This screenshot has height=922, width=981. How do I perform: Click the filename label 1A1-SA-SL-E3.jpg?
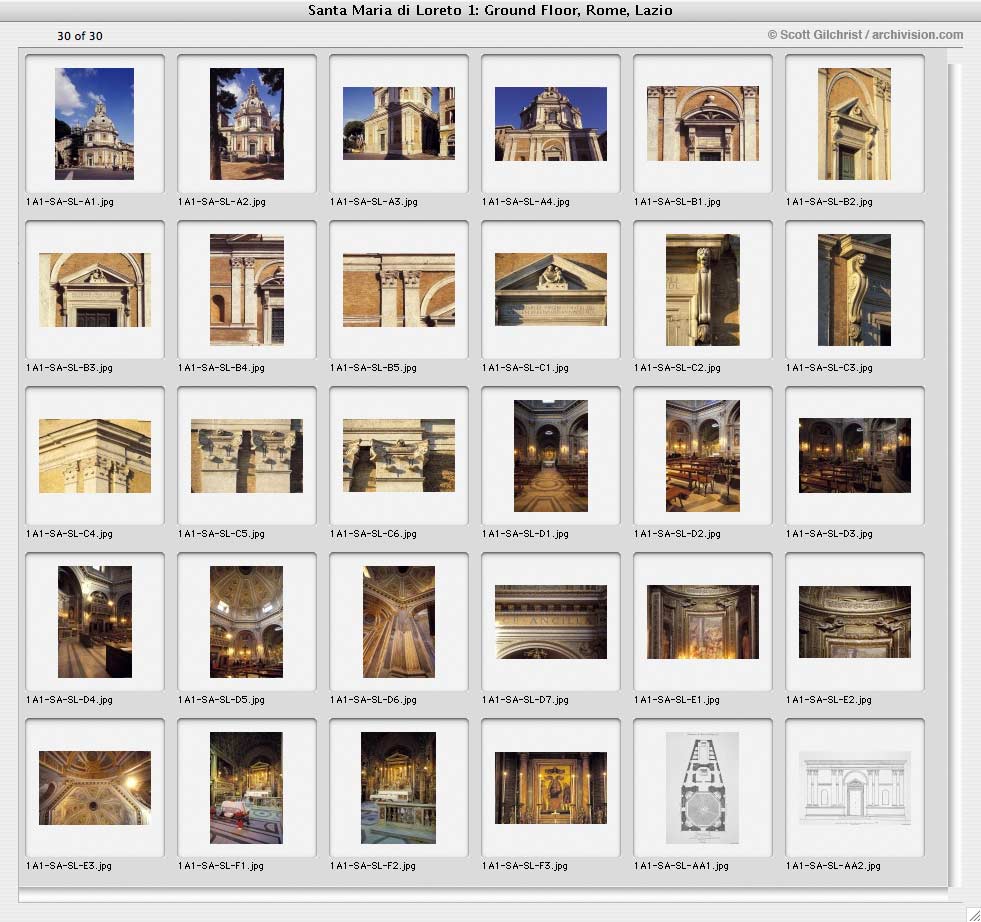[x=69, y=866]
